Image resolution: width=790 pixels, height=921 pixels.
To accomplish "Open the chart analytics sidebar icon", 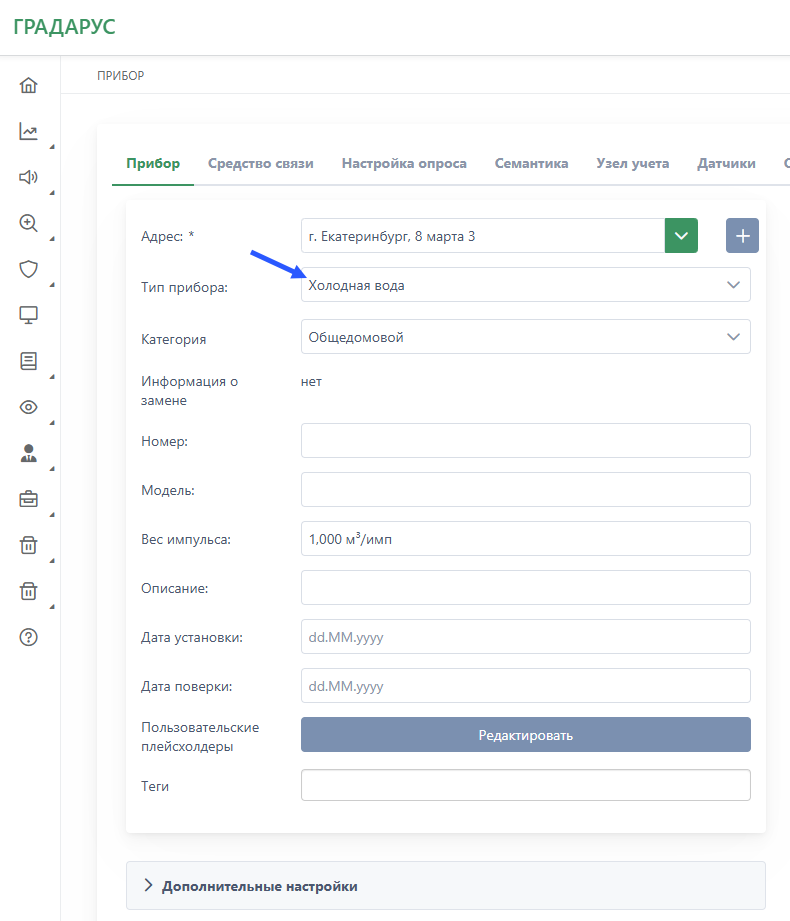I will (28, 131).
